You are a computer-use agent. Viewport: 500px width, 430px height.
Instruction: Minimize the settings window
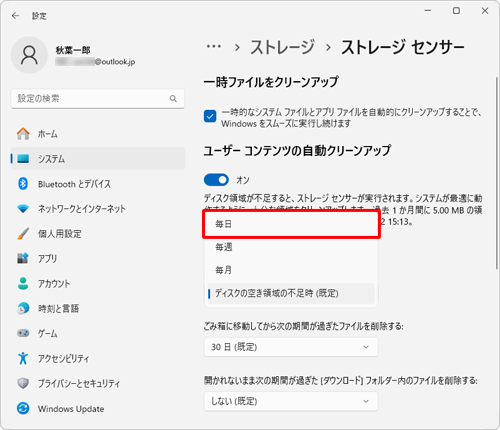tap(428, 11)
